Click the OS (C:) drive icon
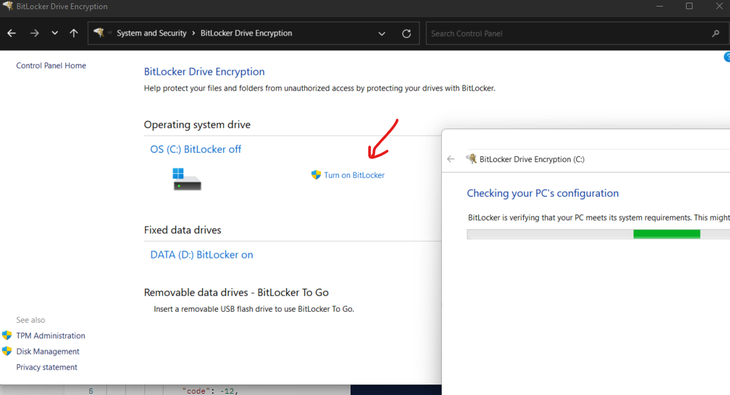This screenshot has height=395, width=730. click(x=187, y=179)
